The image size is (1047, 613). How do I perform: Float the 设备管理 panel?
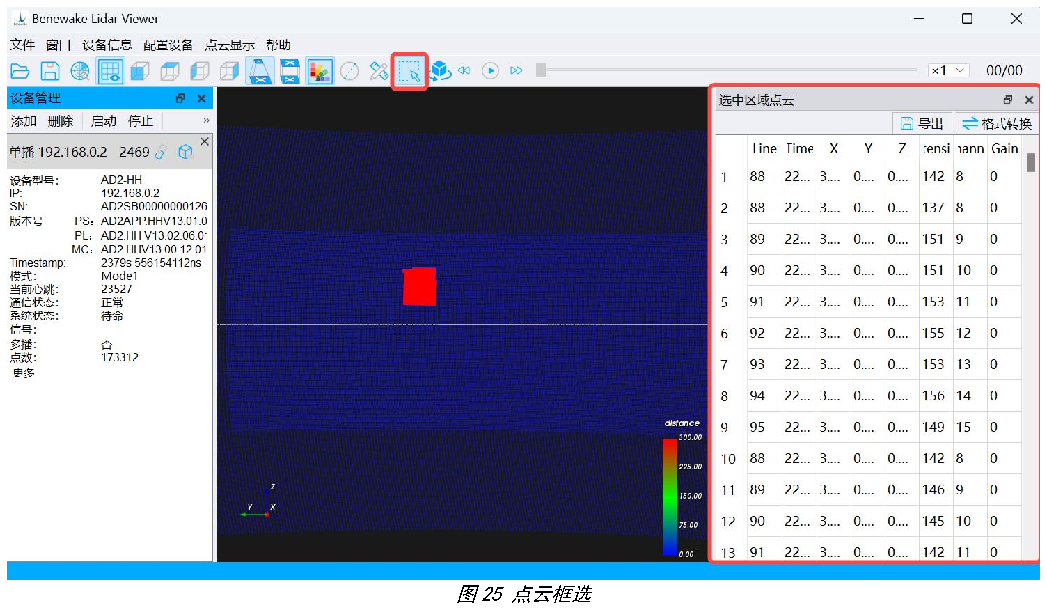180,98
